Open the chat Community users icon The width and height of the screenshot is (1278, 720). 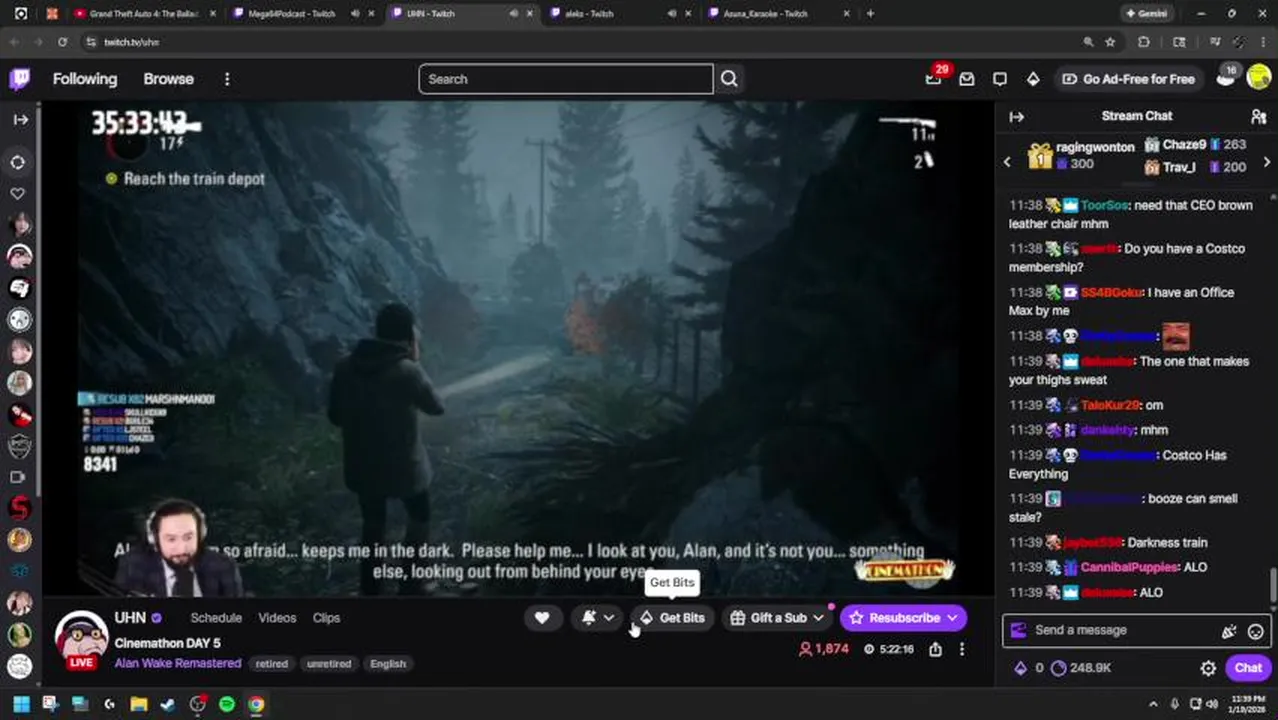pyautogui.click(x=1258, y=117)
